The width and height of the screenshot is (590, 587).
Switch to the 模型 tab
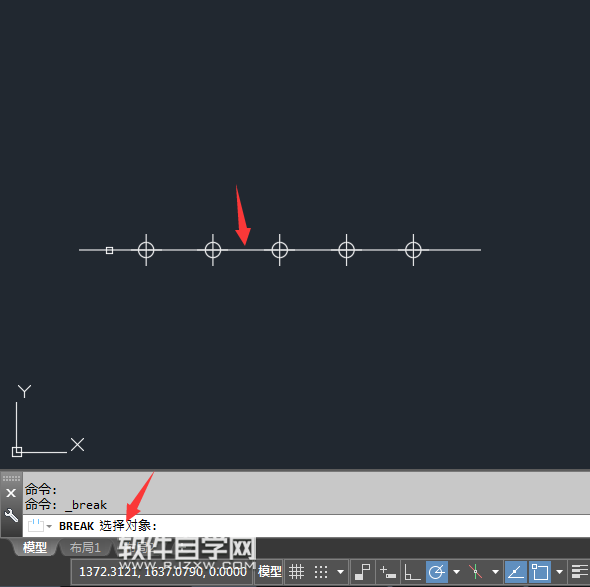click(x=35, y=547)
